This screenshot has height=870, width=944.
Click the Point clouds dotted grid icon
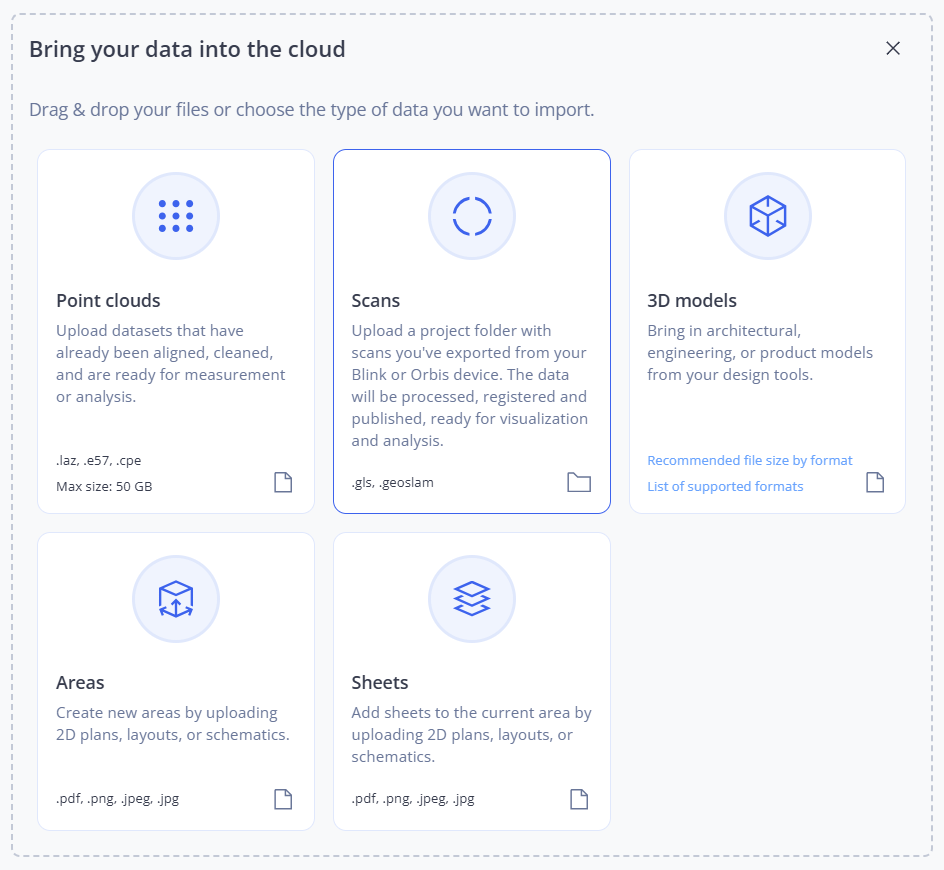tap(176, 216)
